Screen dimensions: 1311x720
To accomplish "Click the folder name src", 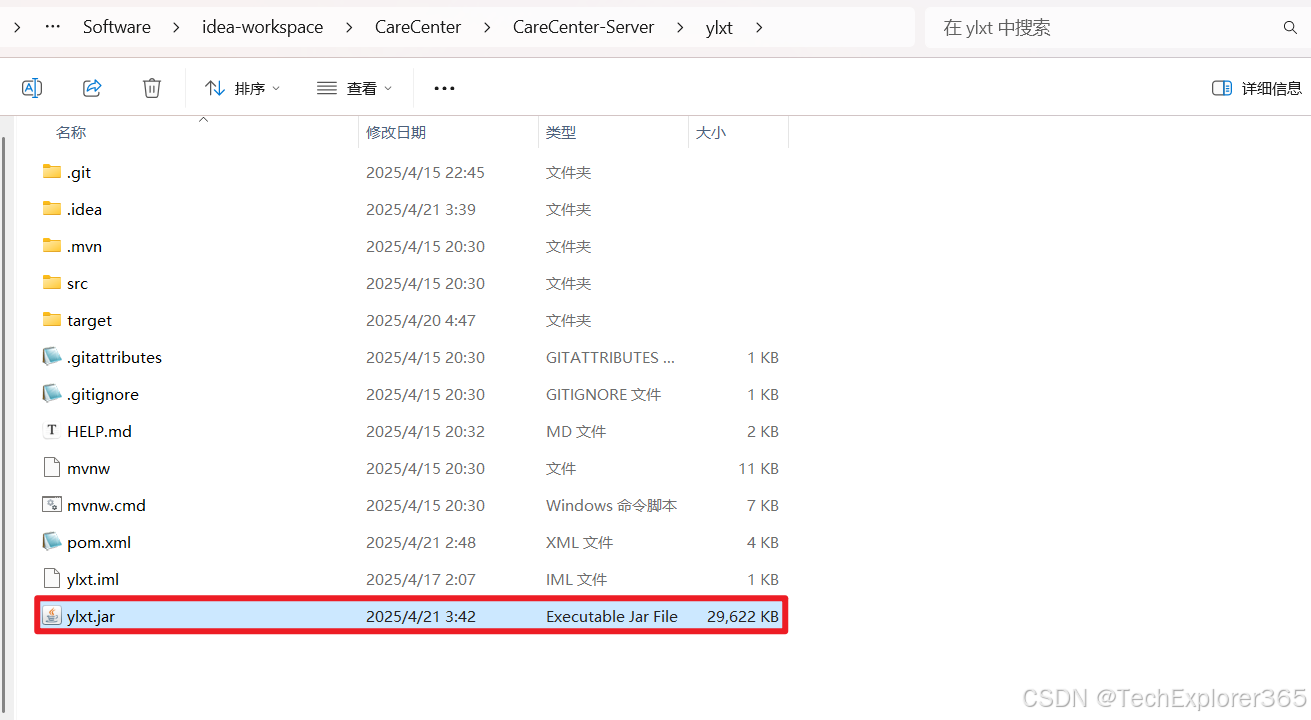I will (77, 283).
